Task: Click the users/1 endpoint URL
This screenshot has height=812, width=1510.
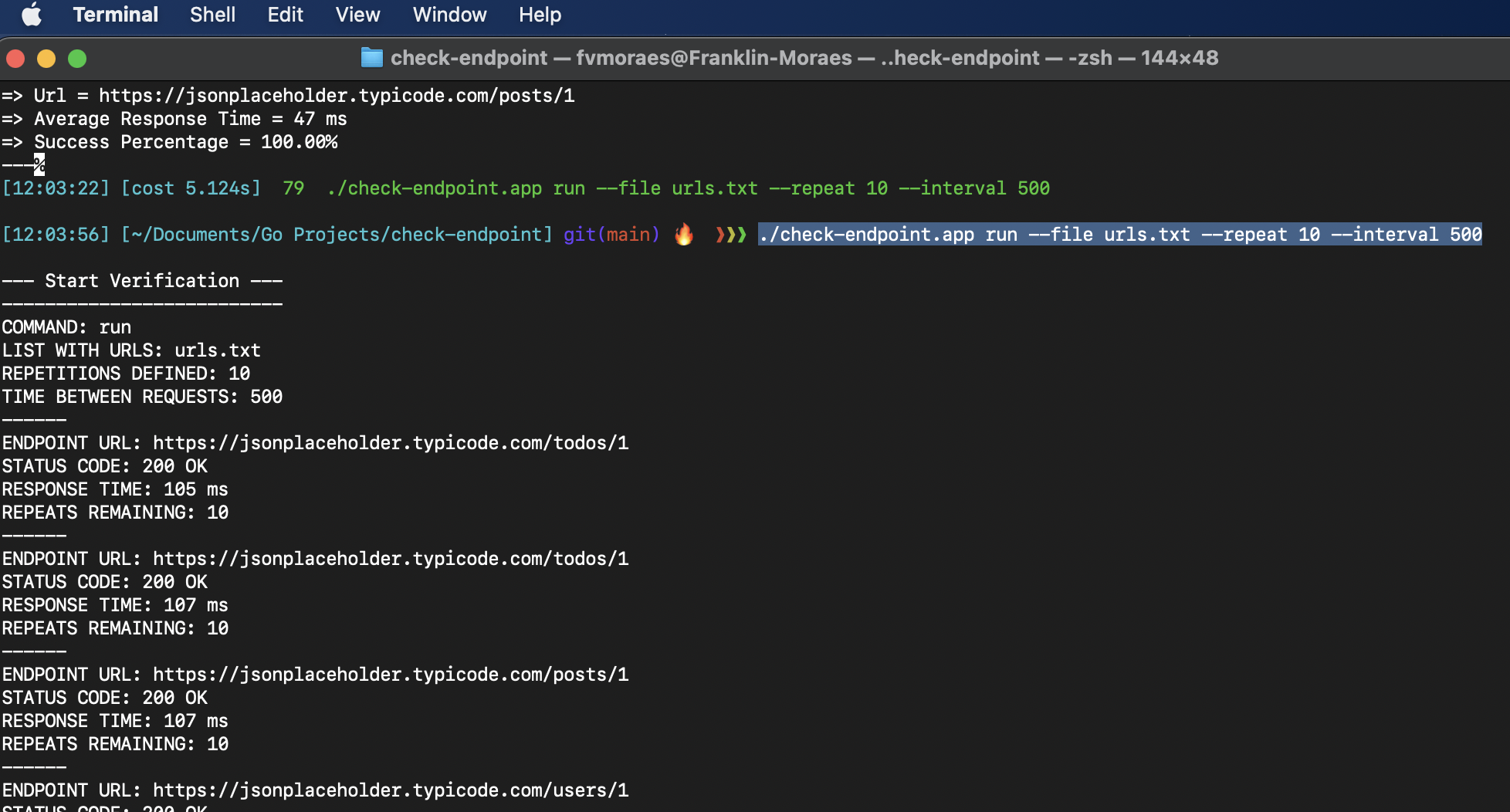Action: click(391, 790)
